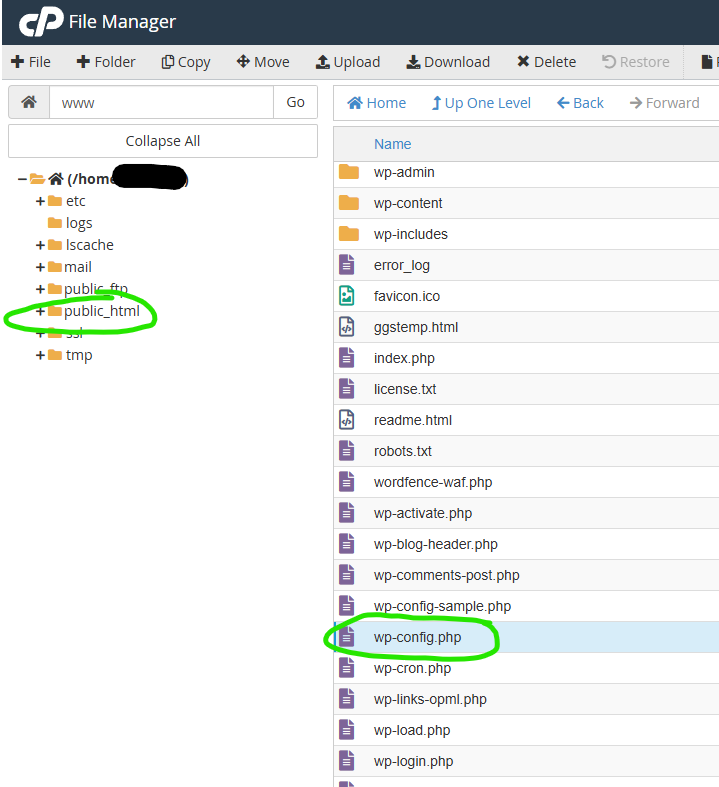Select the lscache folder in tree

pyautogui.click(x=89, y=245)
